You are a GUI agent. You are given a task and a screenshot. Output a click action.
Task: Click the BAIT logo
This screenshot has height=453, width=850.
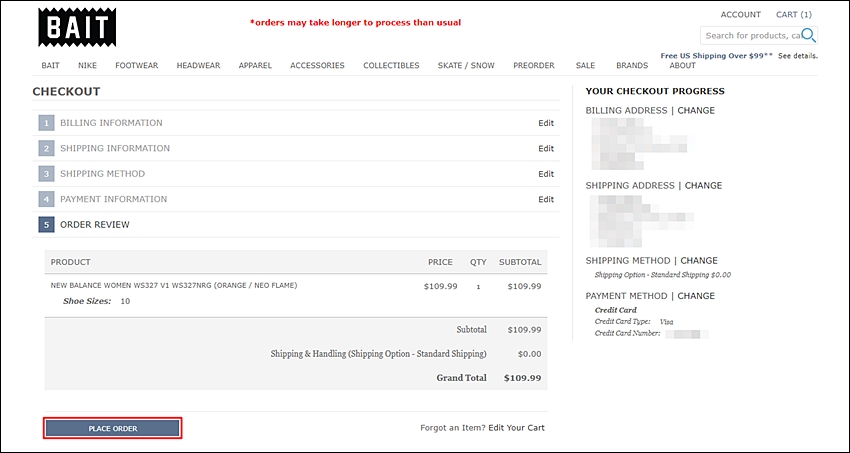pyautogui.click(x=76, y=28)
